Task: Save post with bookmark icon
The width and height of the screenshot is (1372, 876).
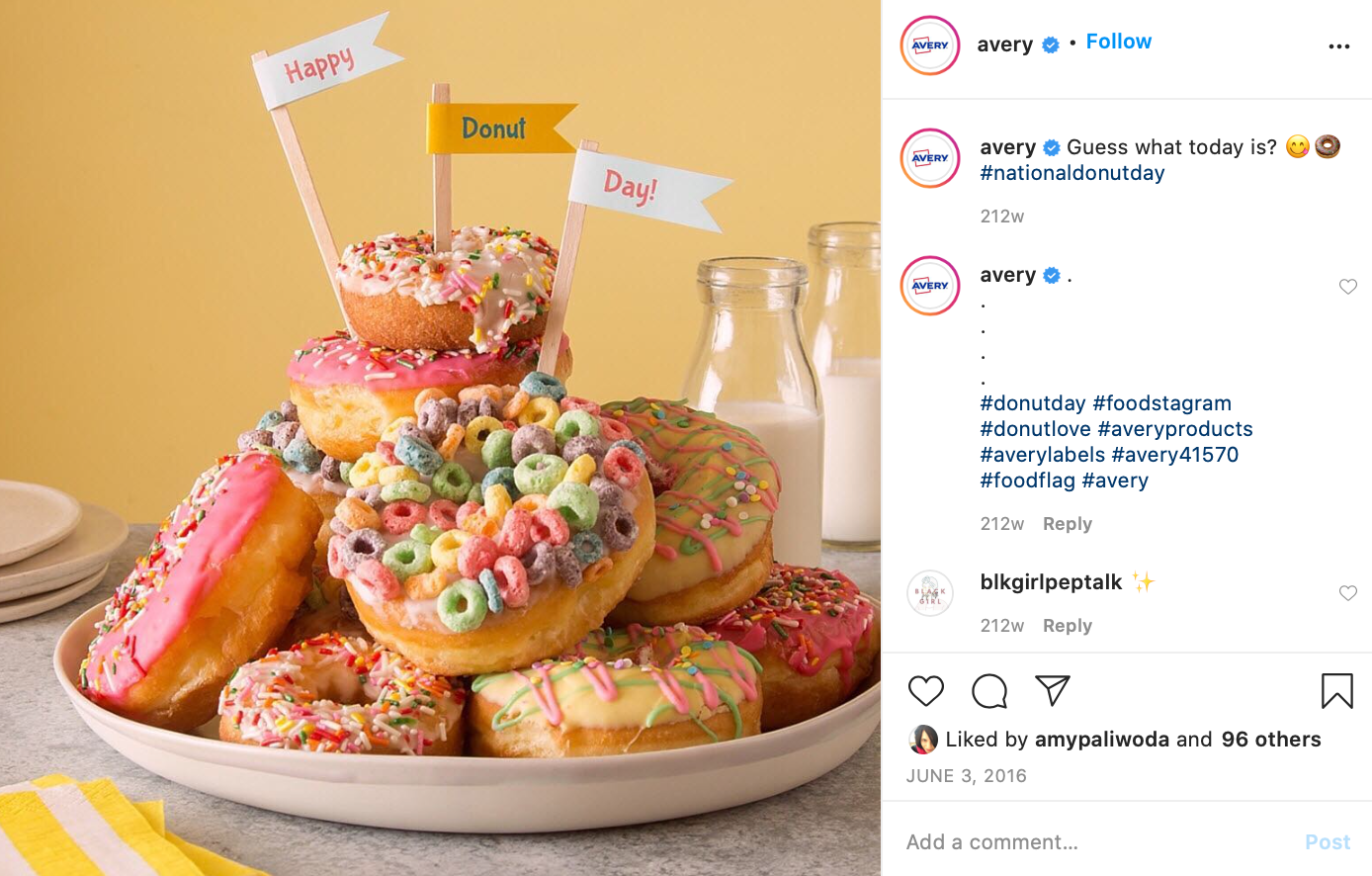Action: (1336, 691)
